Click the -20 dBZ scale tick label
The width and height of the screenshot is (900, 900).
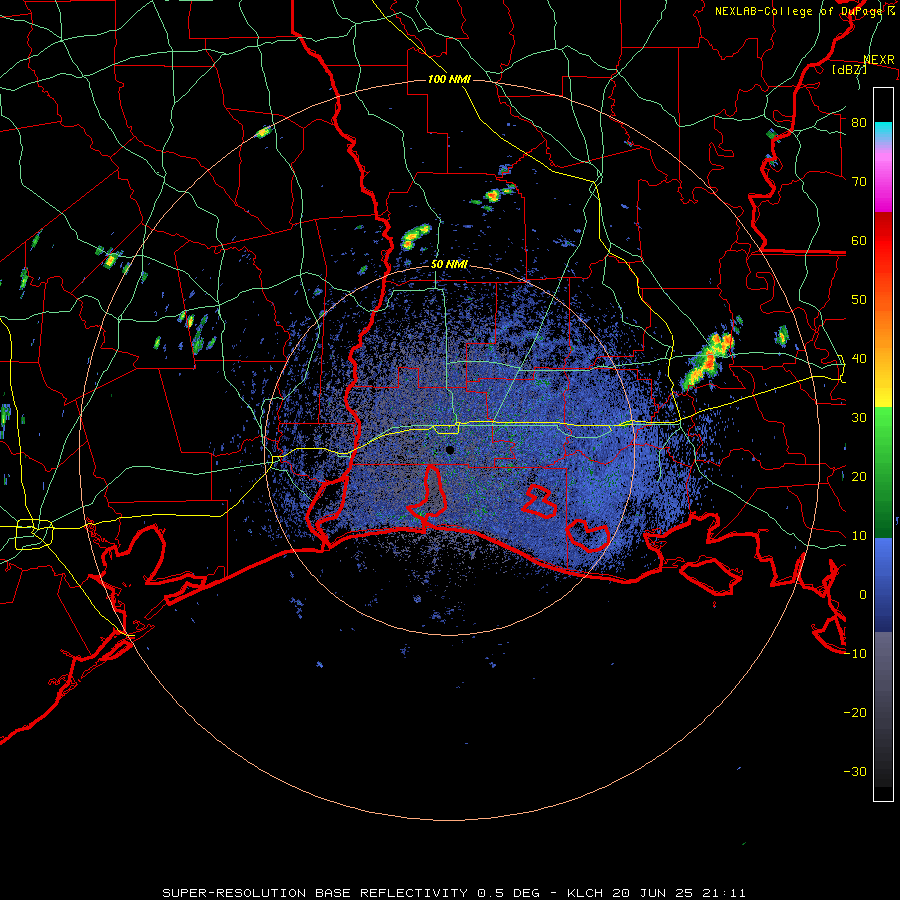[x=855, y=712]
